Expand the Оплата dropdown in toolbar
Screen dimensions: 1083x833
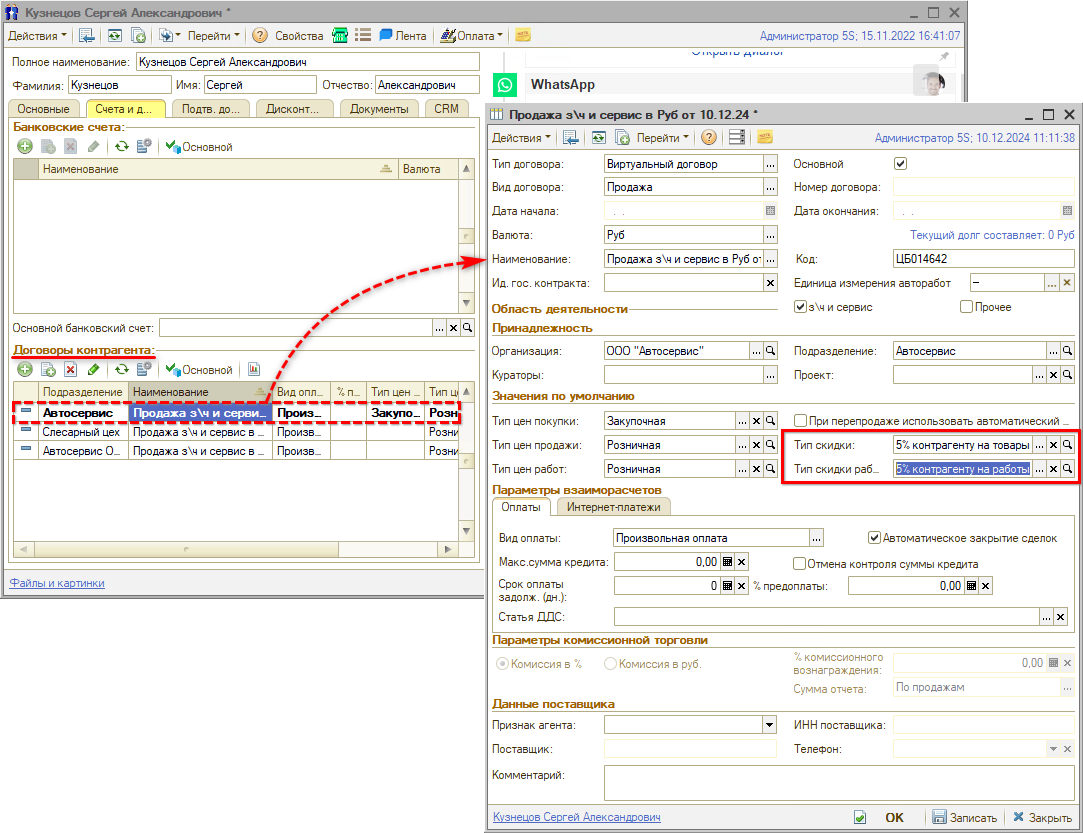click(480, 35)
